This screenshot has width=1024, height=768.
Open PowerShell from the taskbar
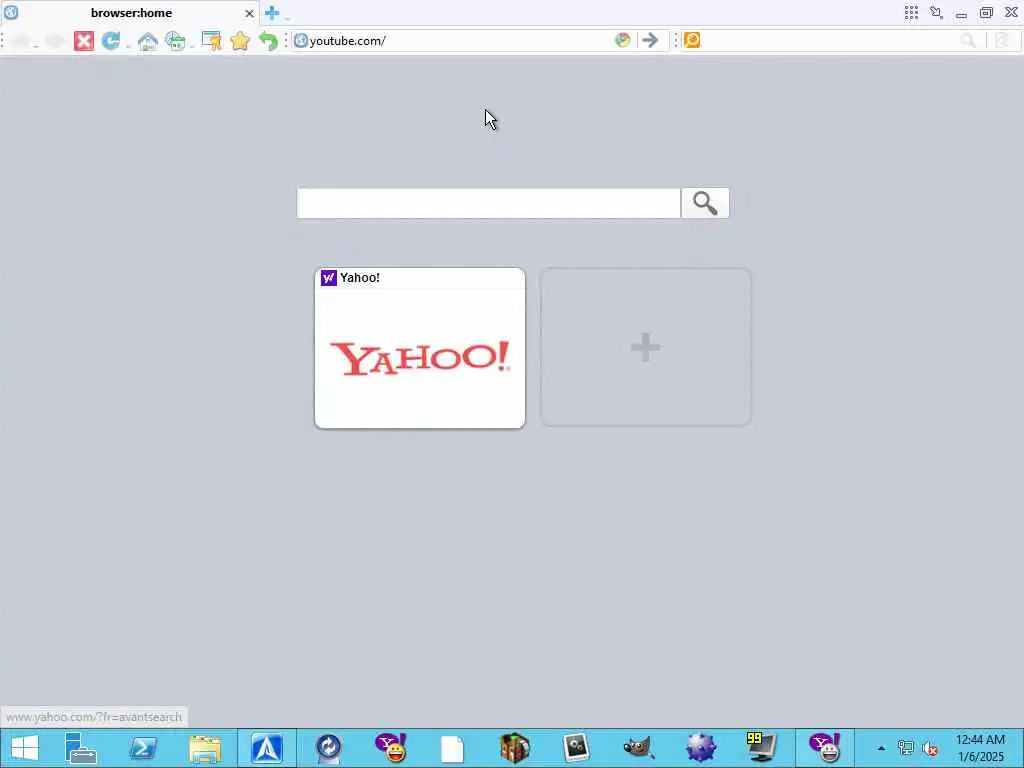(143, 748)
